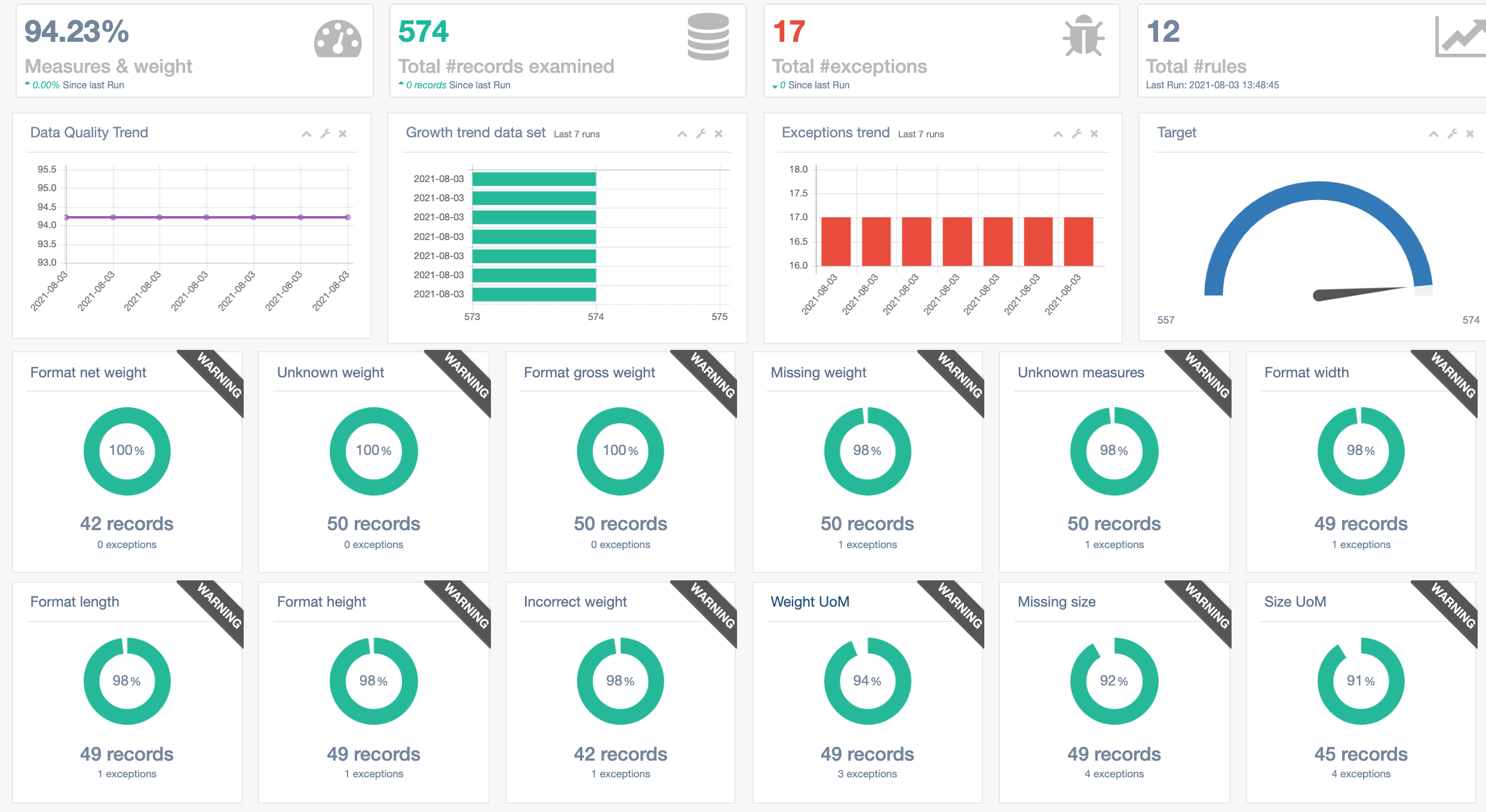The image size is (1486, 812).
Task: Click the red 17 exceptions count
Action: (789, 31)
